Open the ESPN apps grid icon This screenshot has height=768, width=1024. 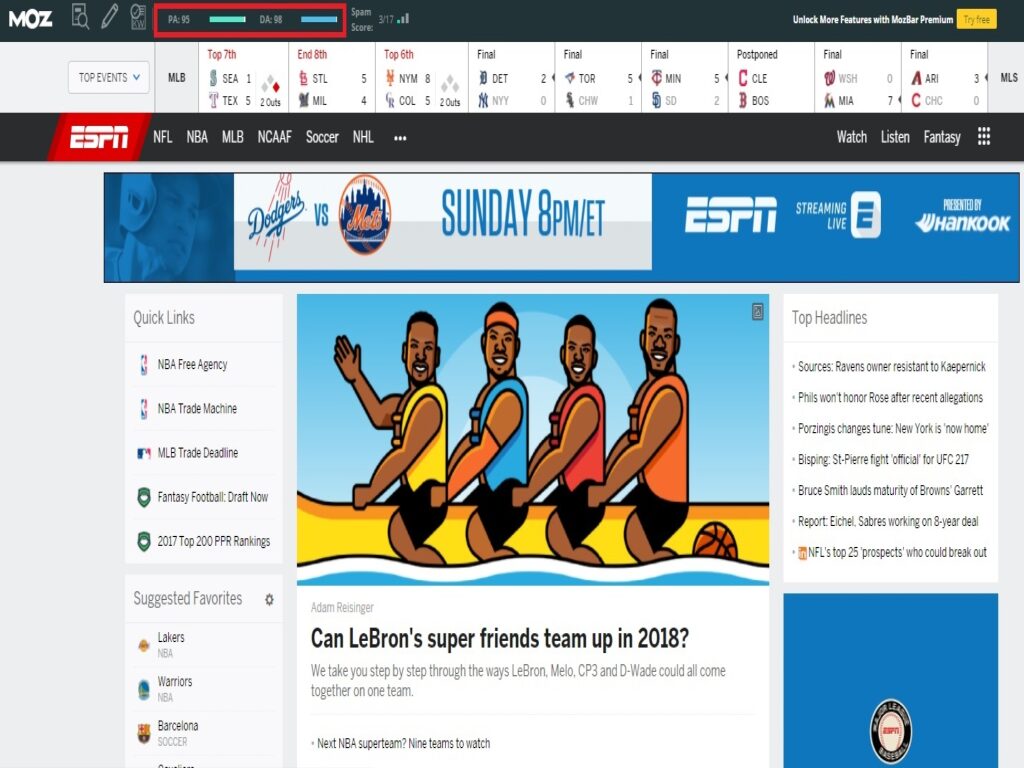(984, 136)
